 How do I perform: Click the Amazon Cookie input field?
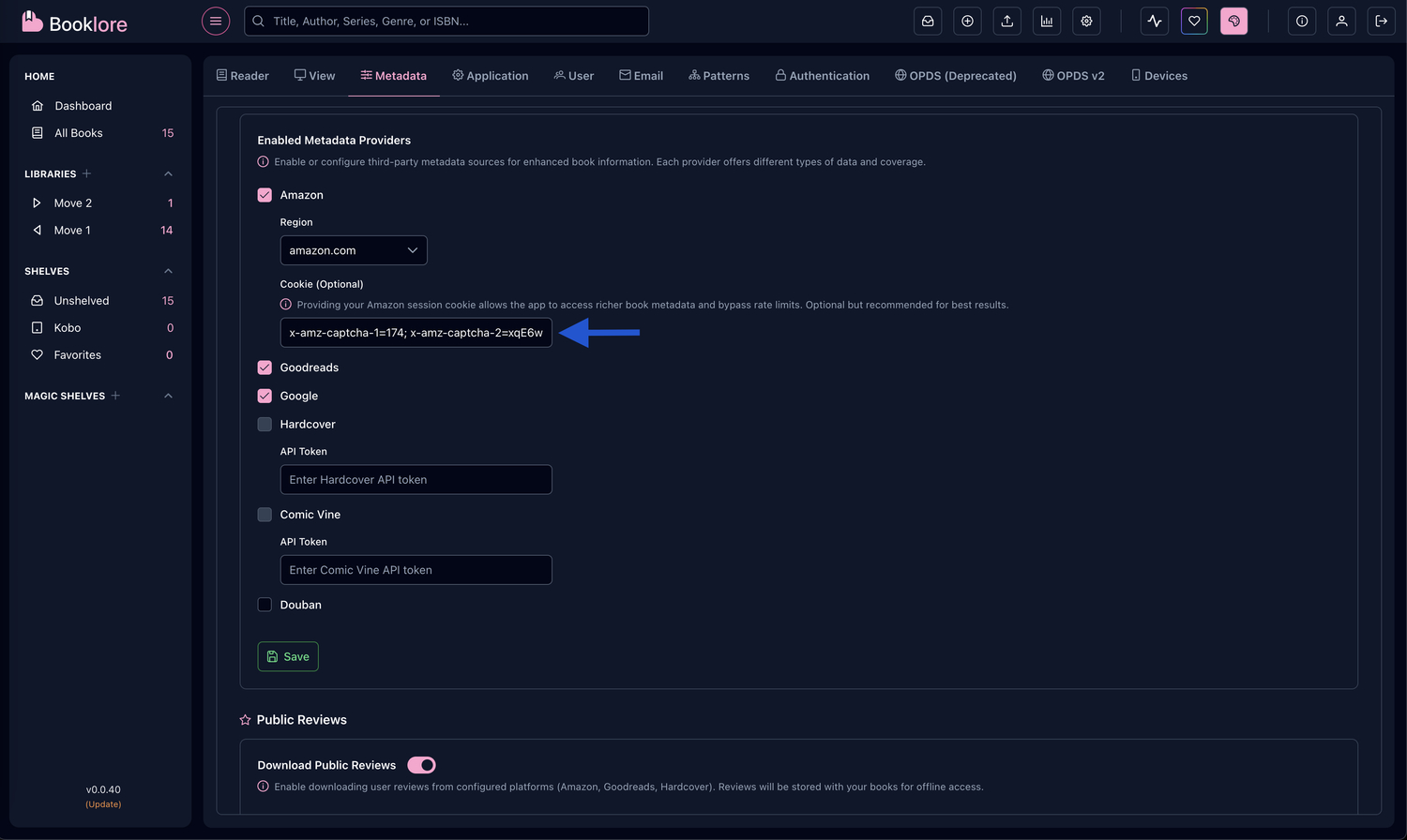(416, 332)
